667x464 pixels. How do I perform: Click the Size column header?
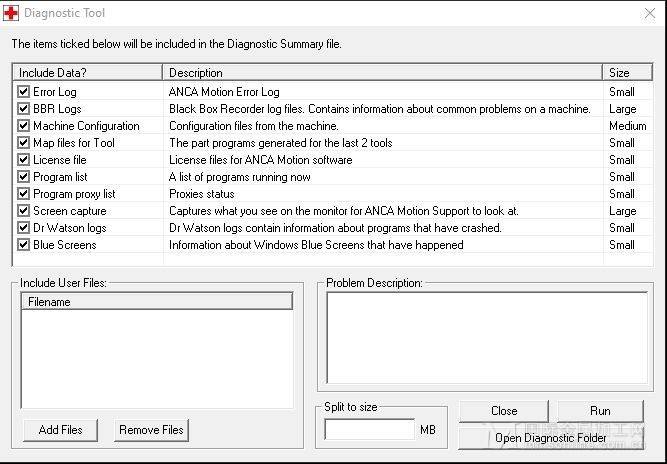pyautogui.click(x=628, y=73)
